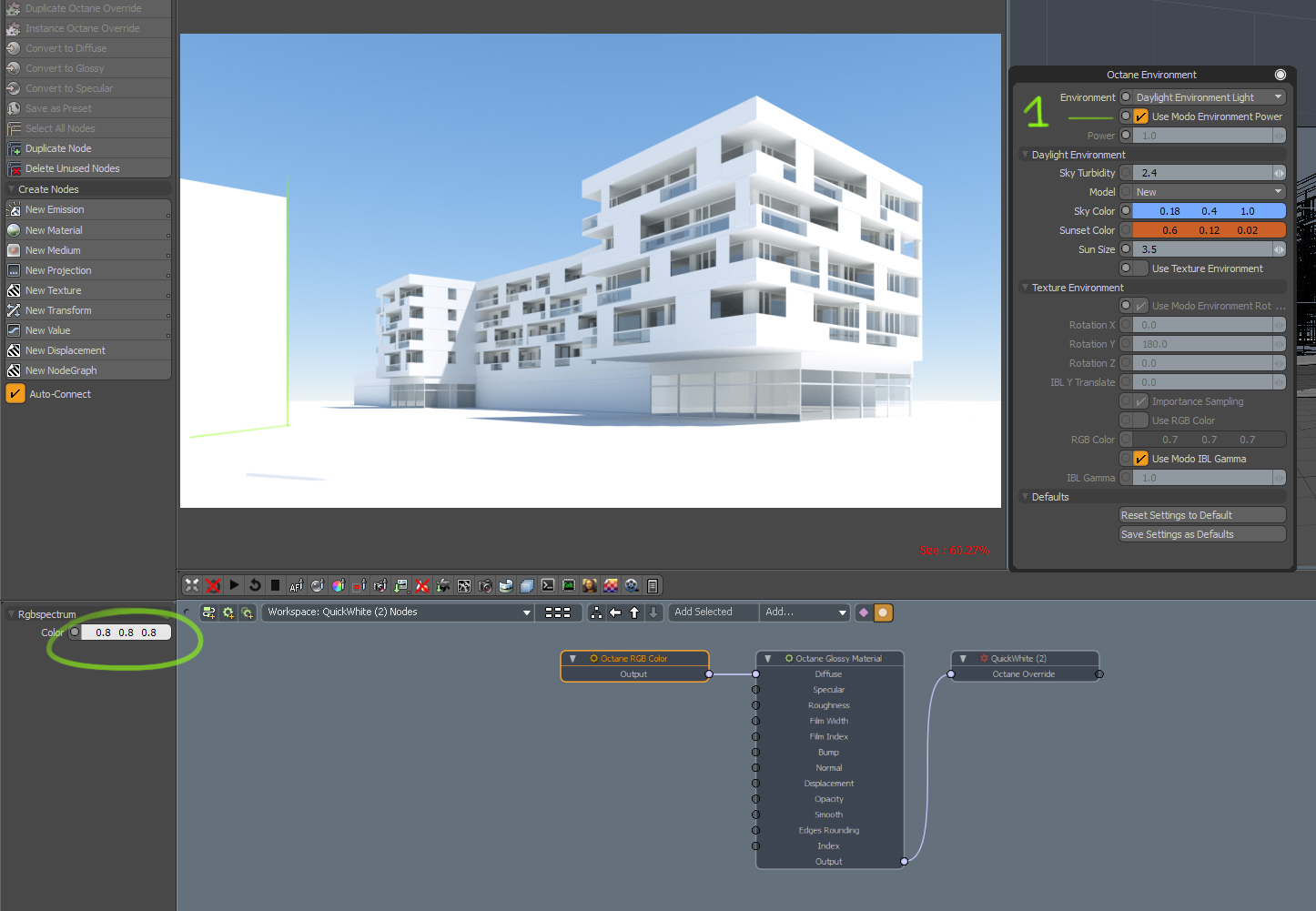This screenshot has height=911, width=1316.
Task: Click the gear-plus icon next to Workspace
Action: (228, 612)
